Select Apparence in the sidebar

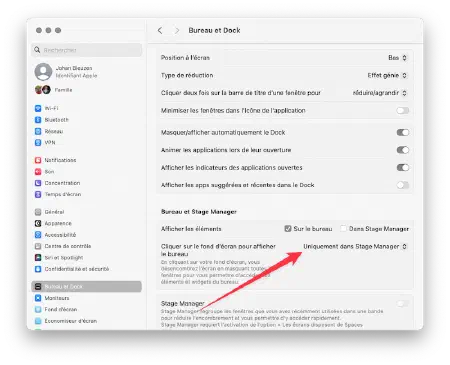87,223
